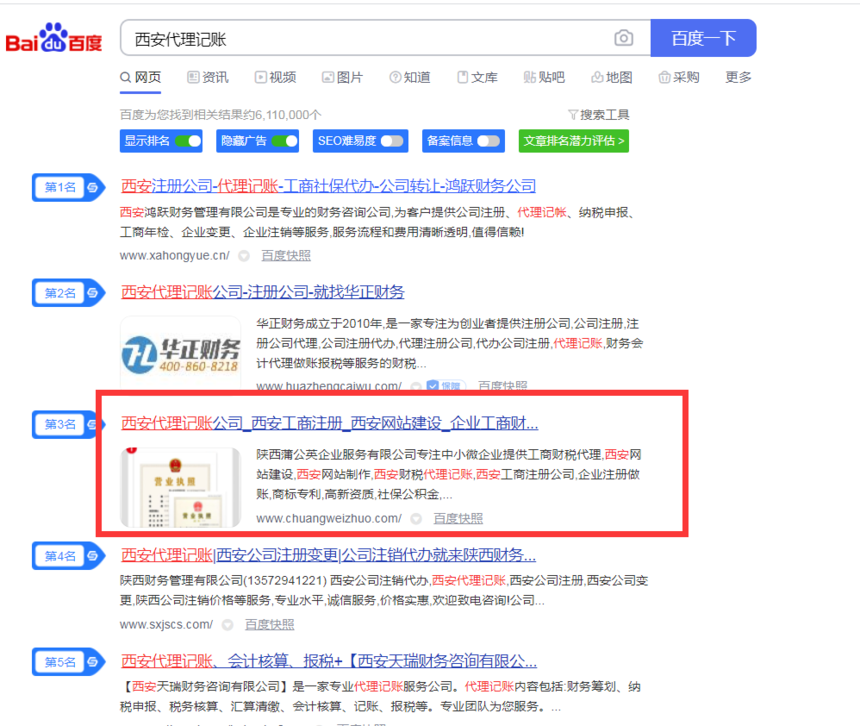
Task: Open the 知道 tab
Action: [x=410, y=77]
